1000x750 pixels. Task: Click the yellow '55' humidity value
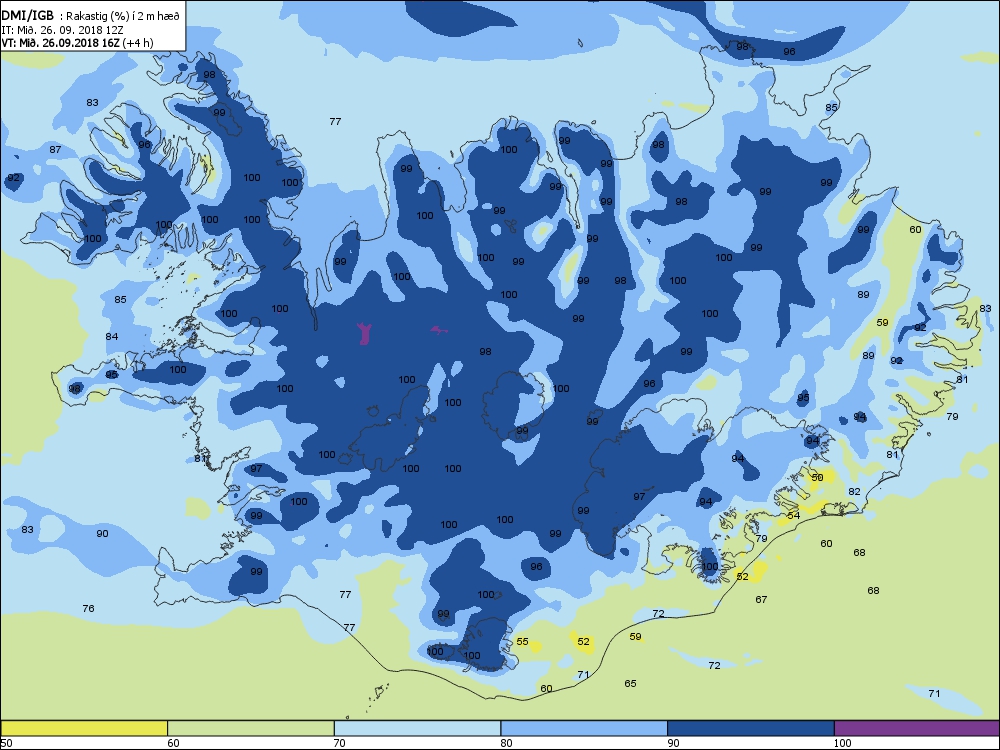522,642
